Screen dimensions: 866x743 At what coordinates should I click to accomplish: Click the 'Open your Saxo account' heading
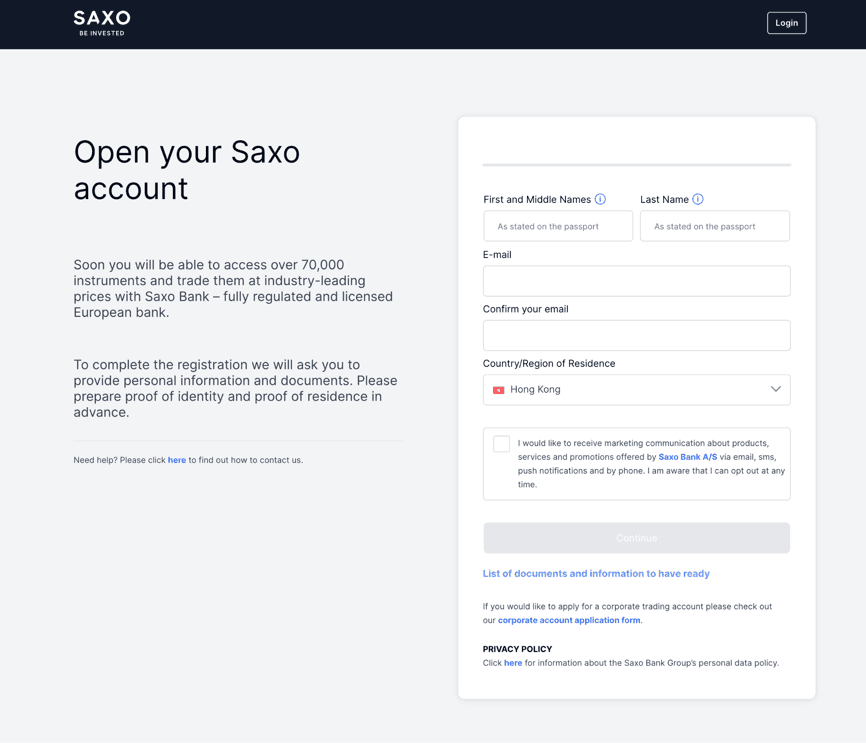[x=187, y=170]
